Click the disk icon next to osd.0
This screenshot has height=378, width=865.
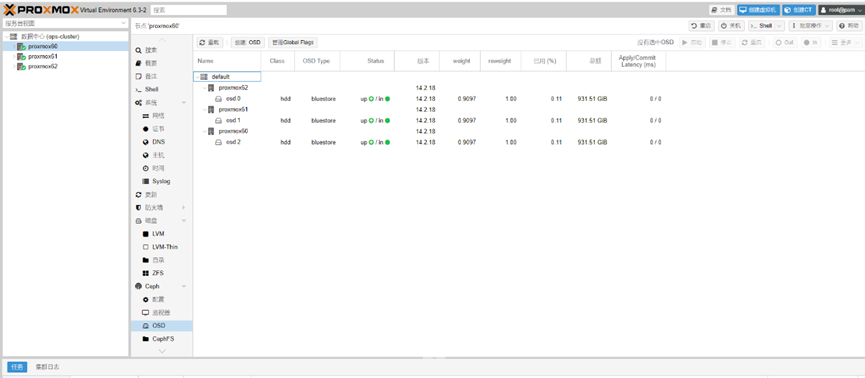[219, 99]
